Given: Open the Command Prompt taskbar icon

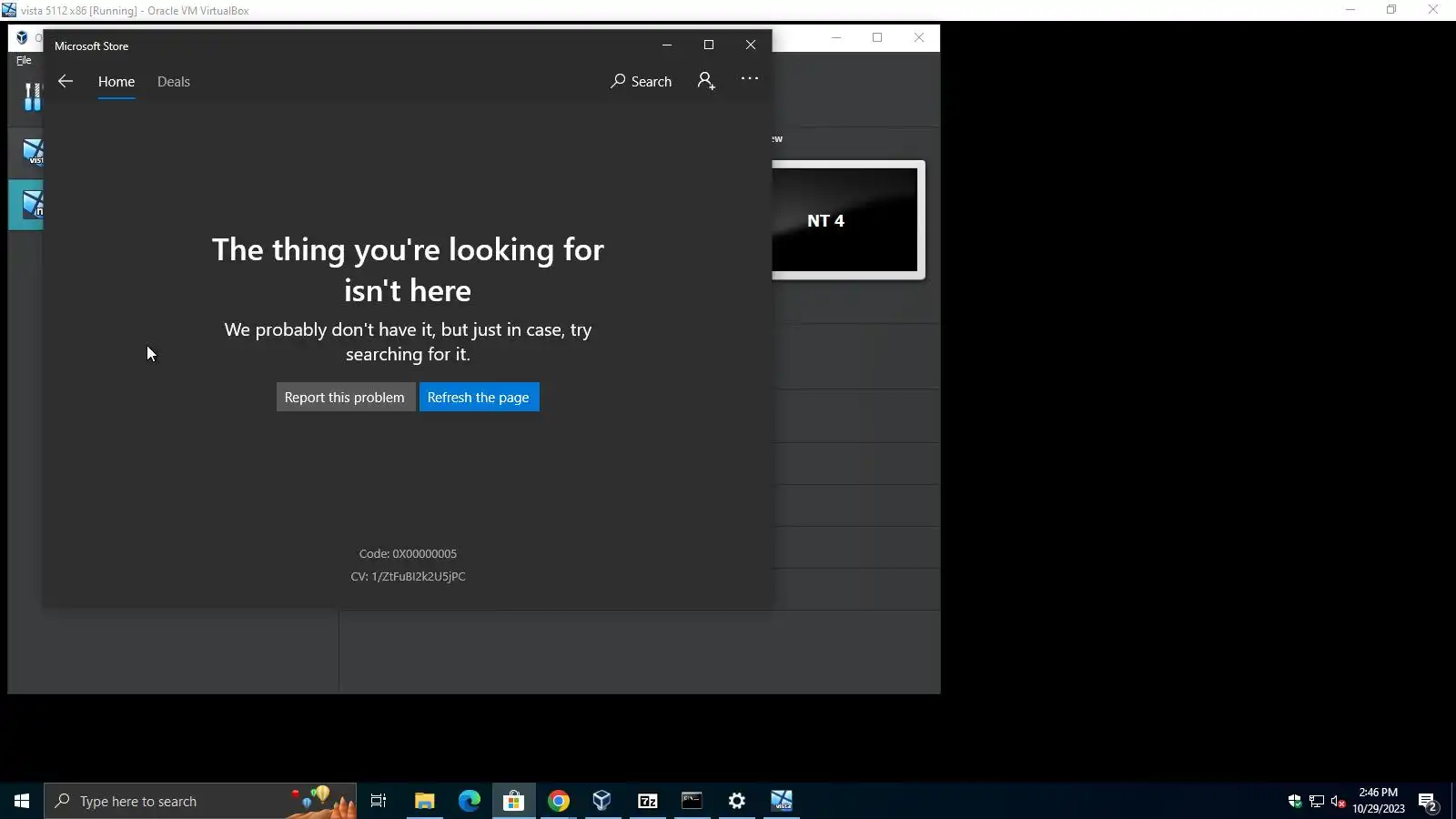Looking at the screenshot, I should coord(693,801).
